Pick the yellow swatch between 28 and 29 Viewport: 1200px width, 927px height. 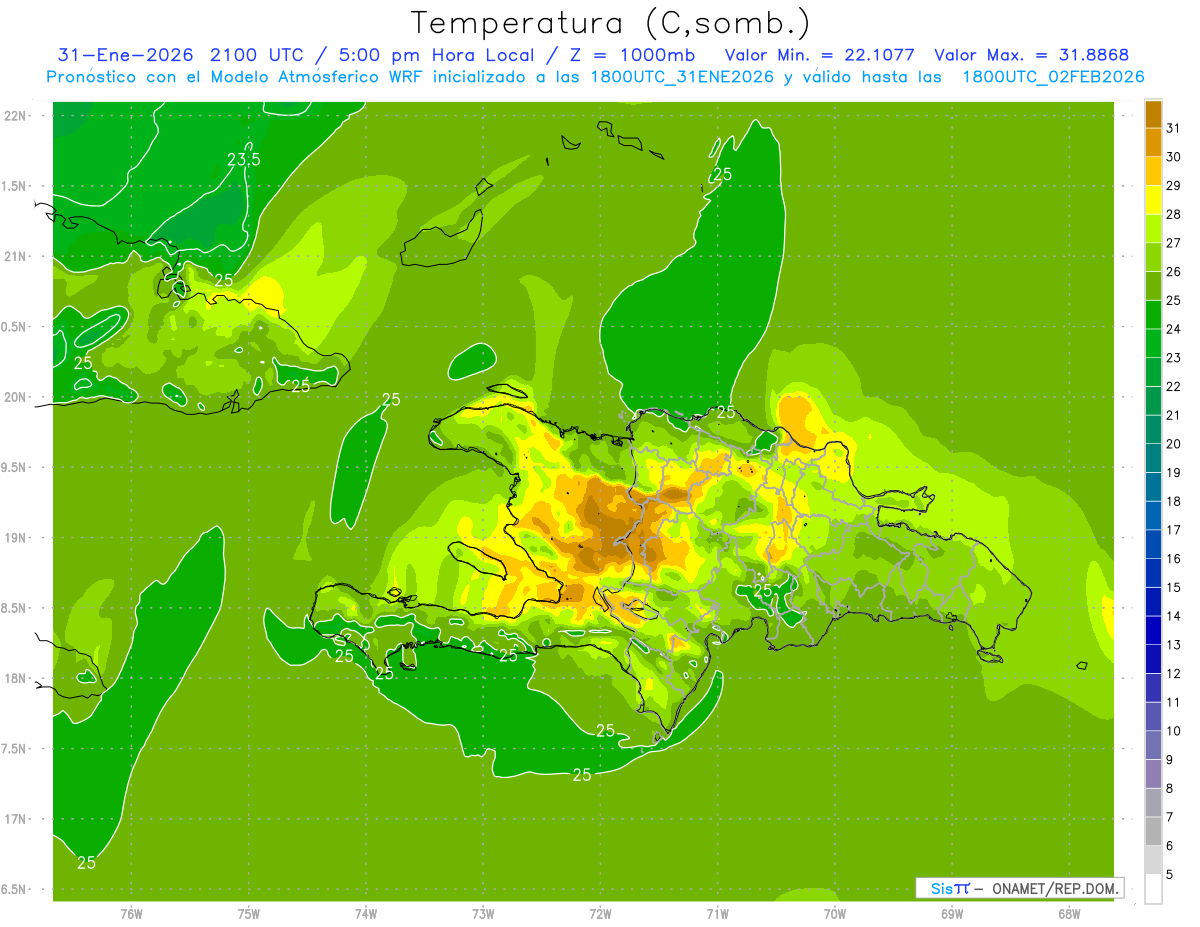coord(1153,200)
